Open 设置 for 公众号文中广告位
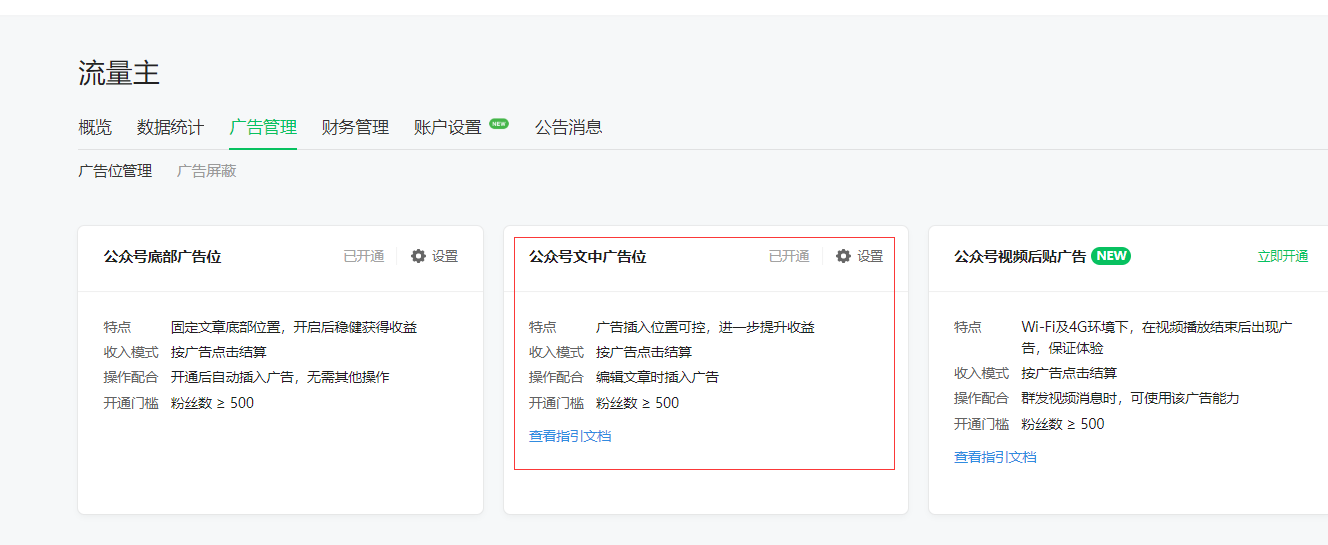The height and width of the screenshot is (545, 1328). (x=870, y=256)
